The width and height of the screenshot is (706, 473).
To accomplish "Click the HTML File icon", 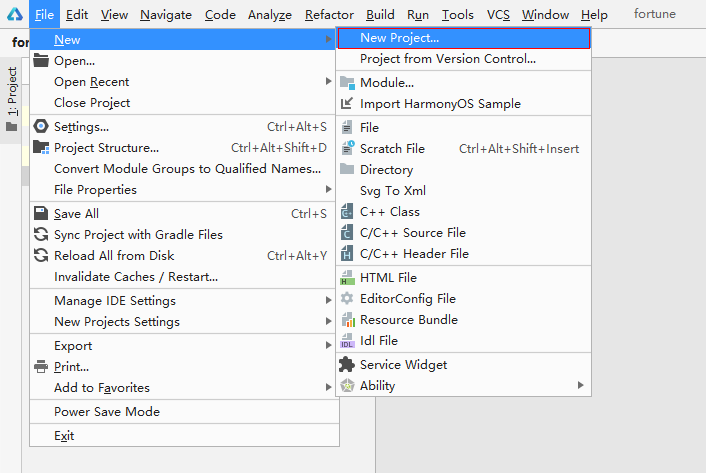I will [x=347, y=278].
